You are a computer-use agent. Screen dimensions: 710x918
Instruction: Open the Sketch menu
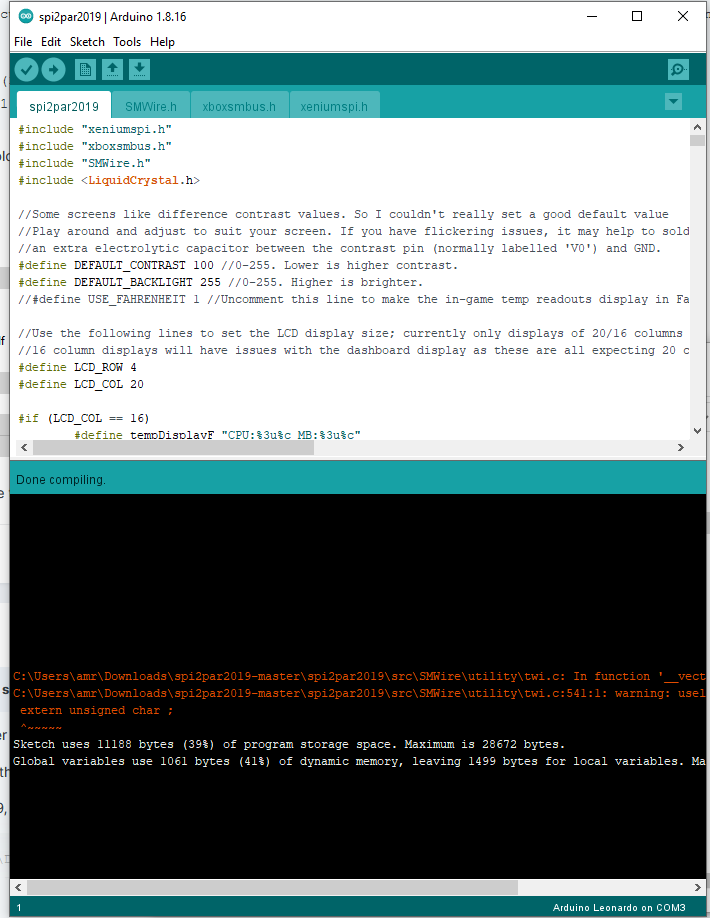tap(87, 42)
